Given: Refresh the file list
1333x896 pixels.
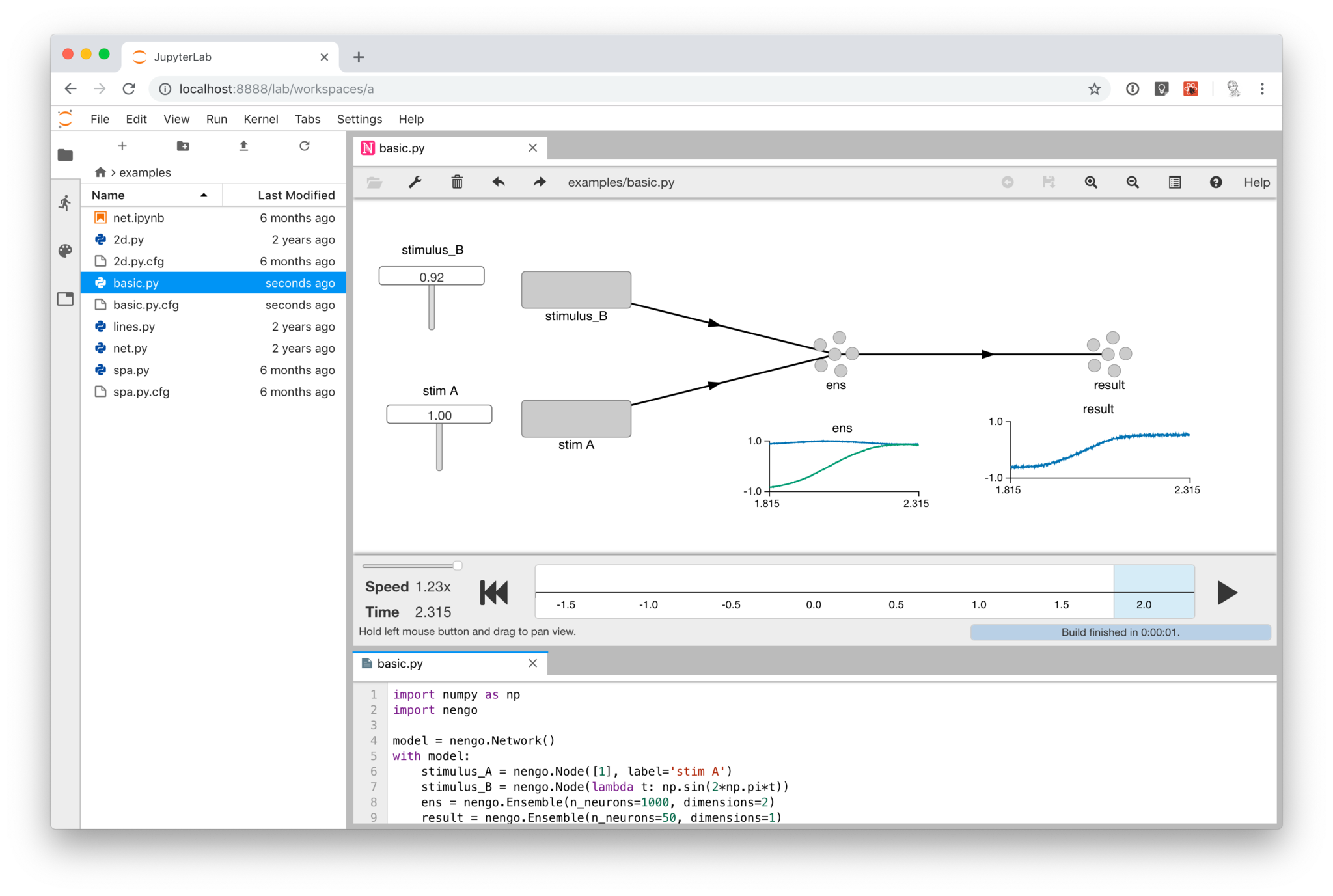Looking at the screenshot, I should pyautogui.click(x=304, y=146).
